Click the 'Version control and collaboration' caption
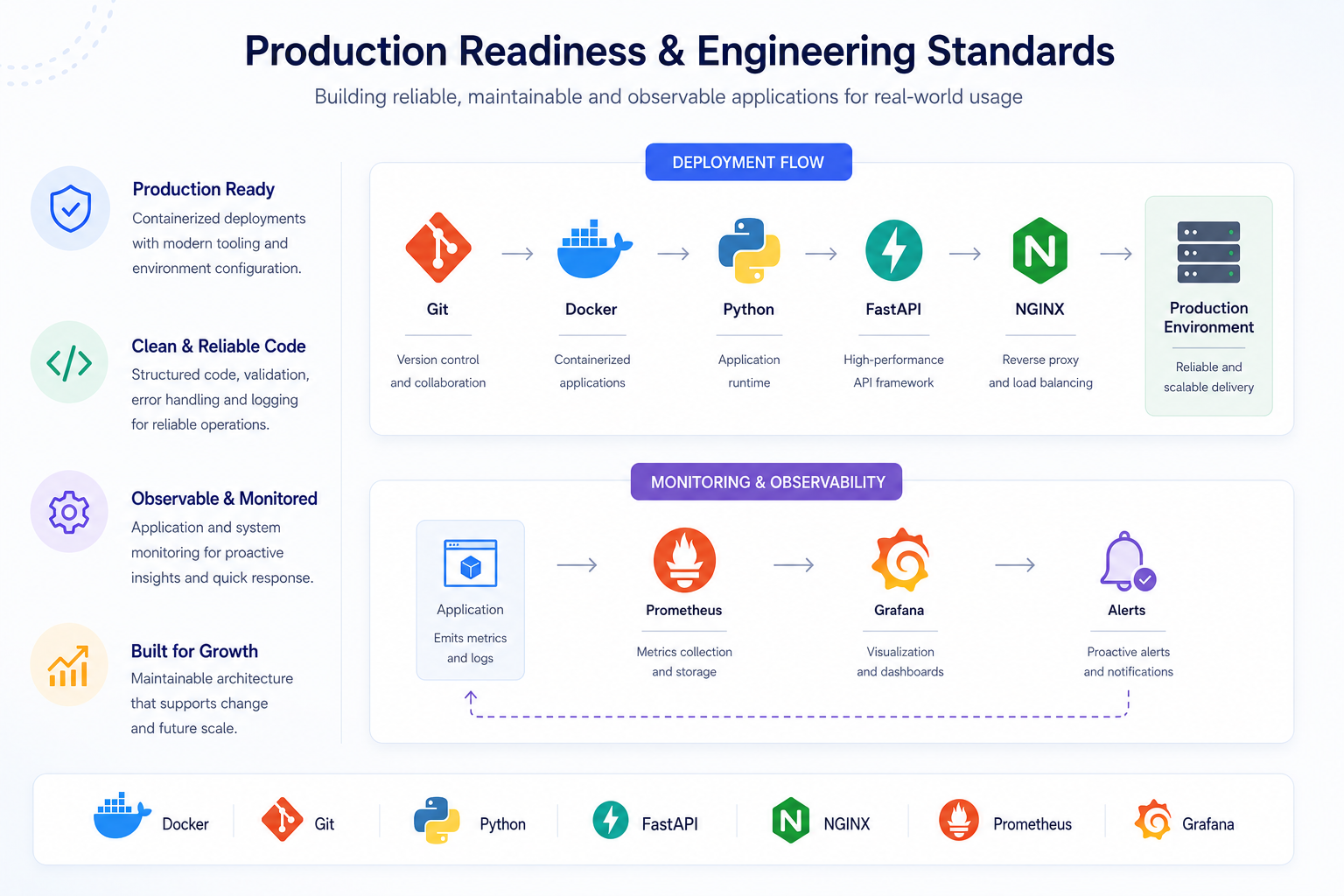The width and height of the screenshot is (1344, 896). tap(437, 371)
